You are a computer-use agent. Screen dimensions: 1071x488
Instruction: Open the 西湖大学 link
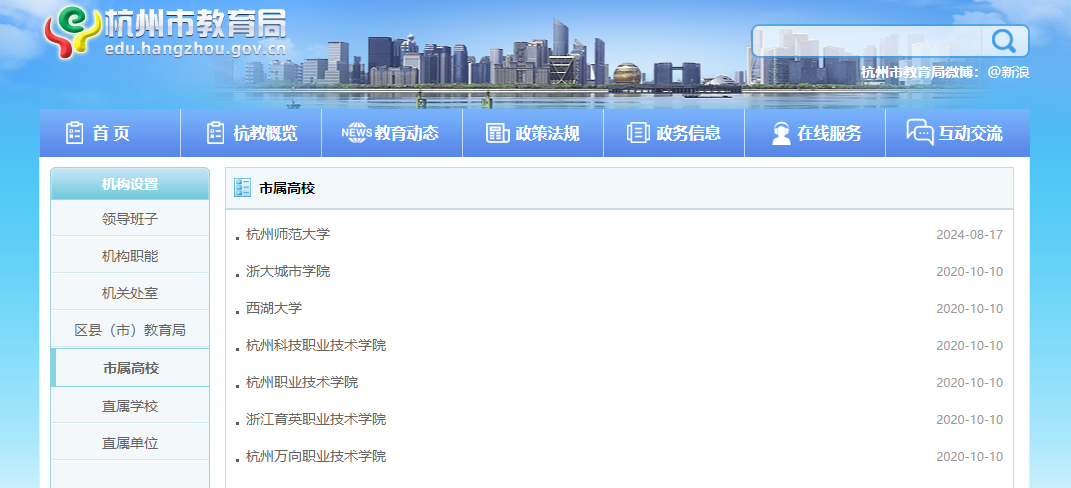(274, 308)
